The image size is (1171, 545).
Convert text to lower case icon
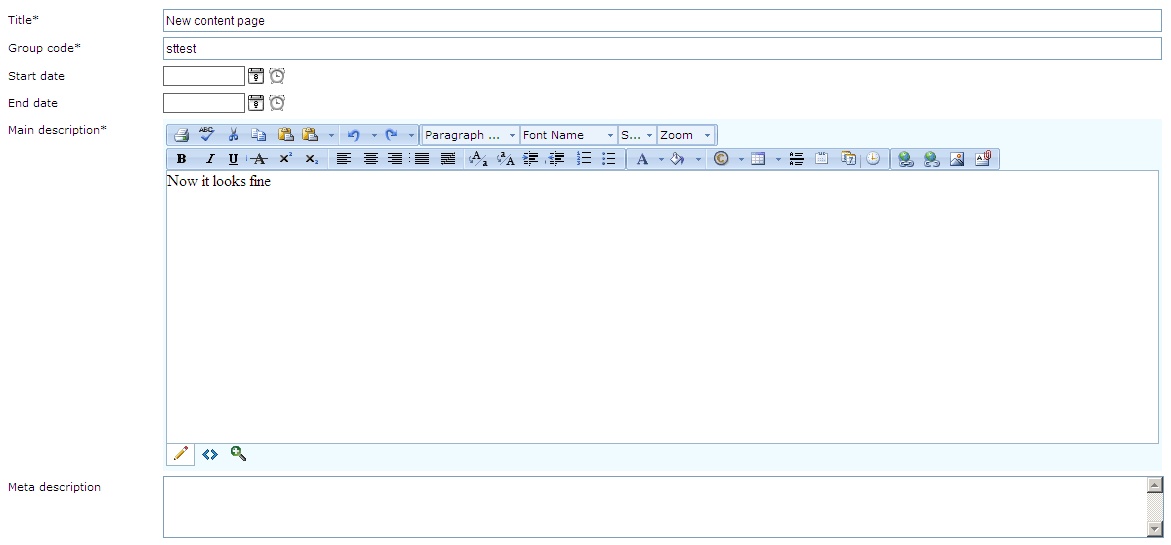(478, 158)
